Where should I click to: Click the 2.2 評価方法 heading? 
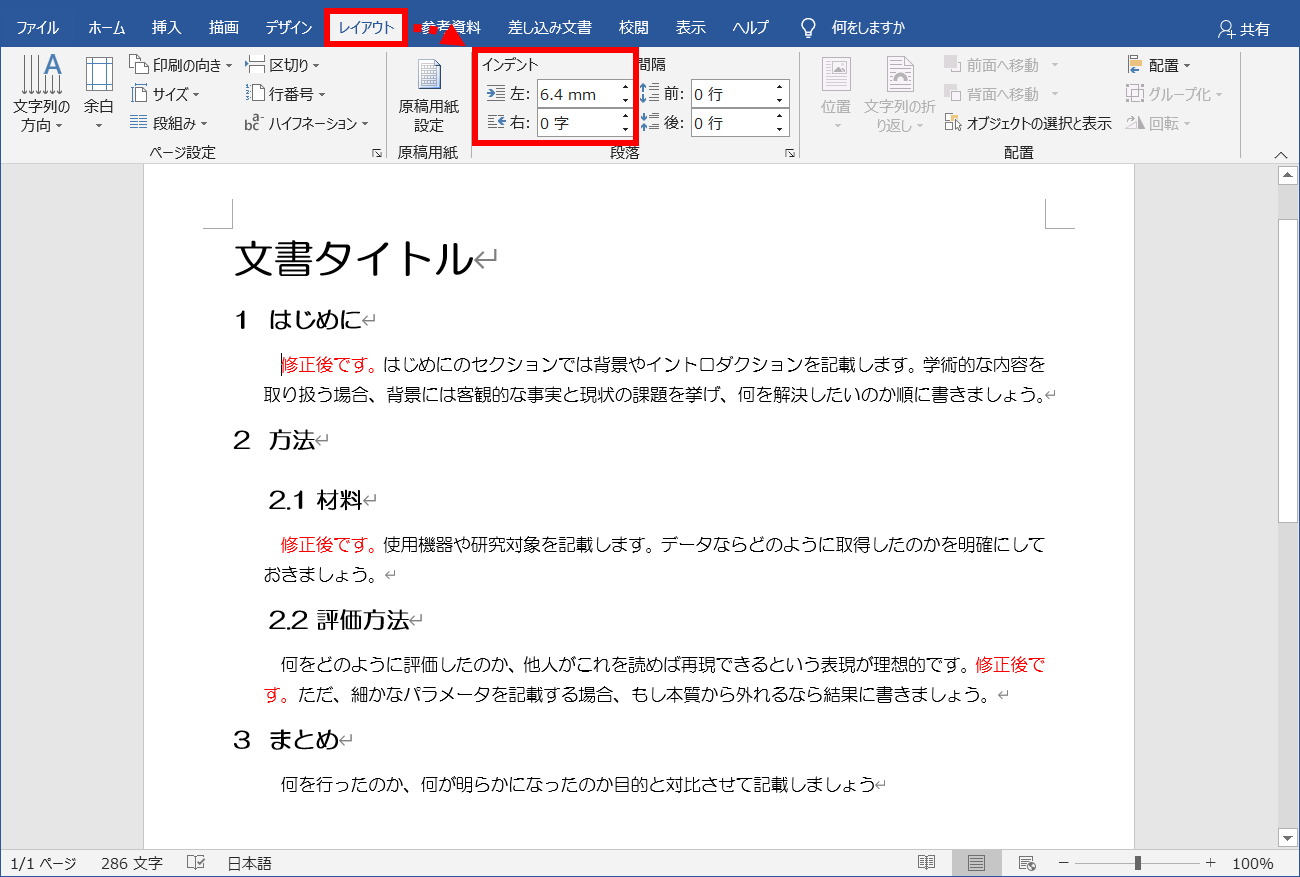point(339,620)
